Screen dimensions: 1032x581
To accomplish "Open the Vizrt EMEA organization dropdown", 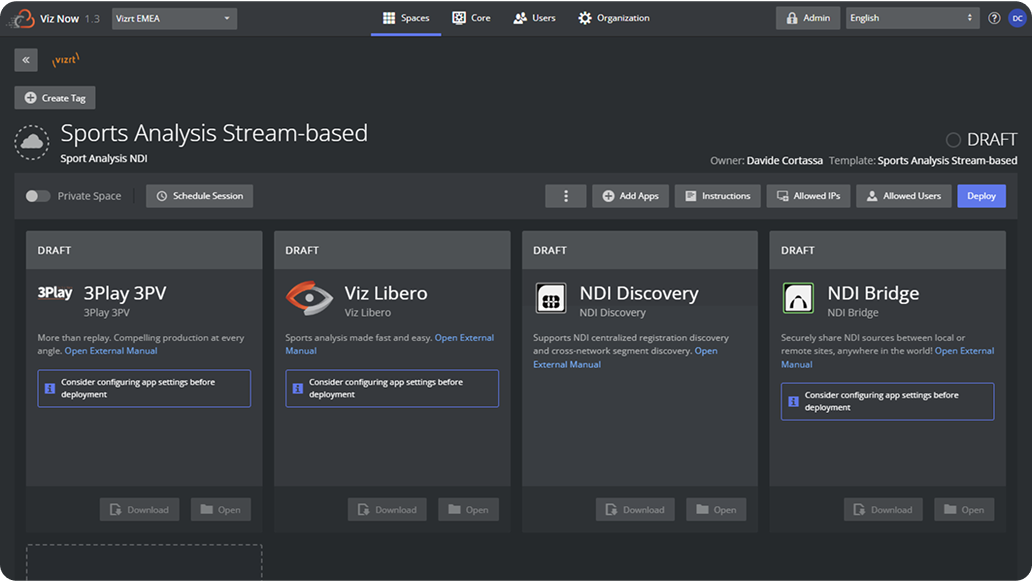I will tap(174, 18).
